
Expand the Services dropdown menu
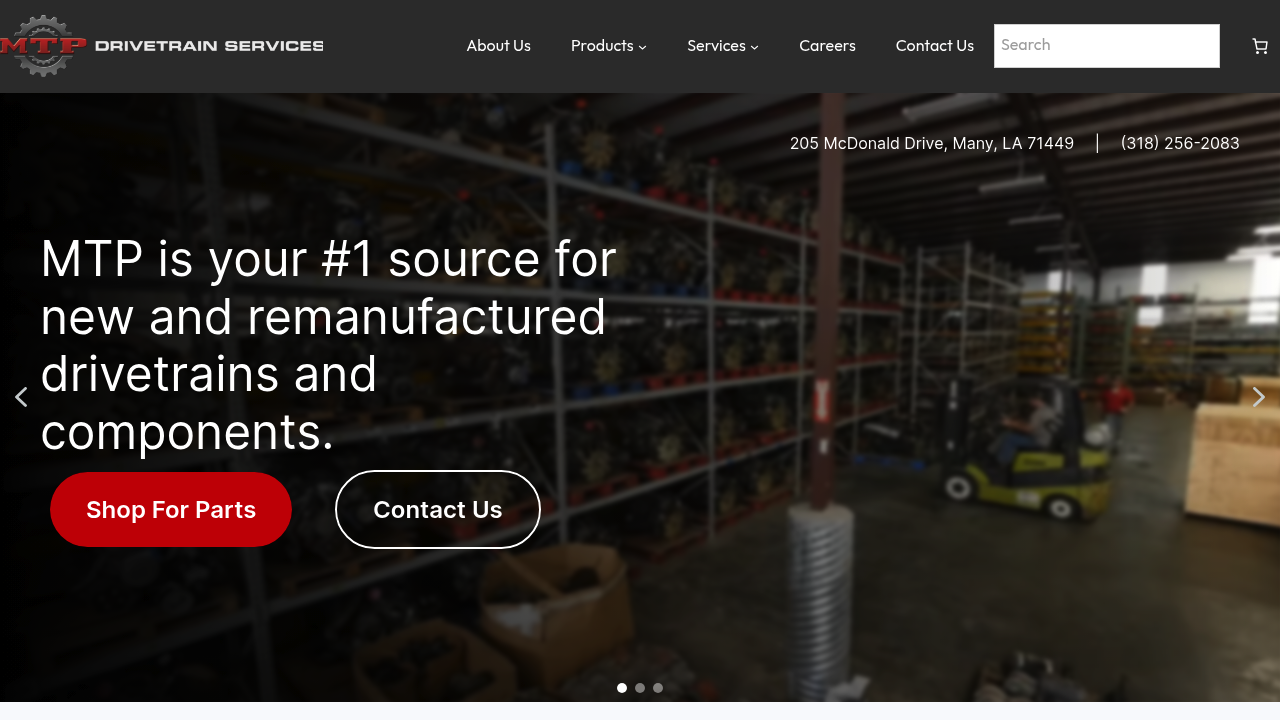[723, 46]
